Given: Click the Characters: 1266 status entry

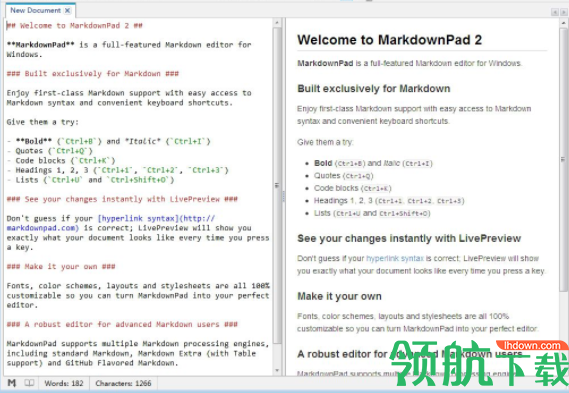Looking at the screenshot, I should coord(123,383).
